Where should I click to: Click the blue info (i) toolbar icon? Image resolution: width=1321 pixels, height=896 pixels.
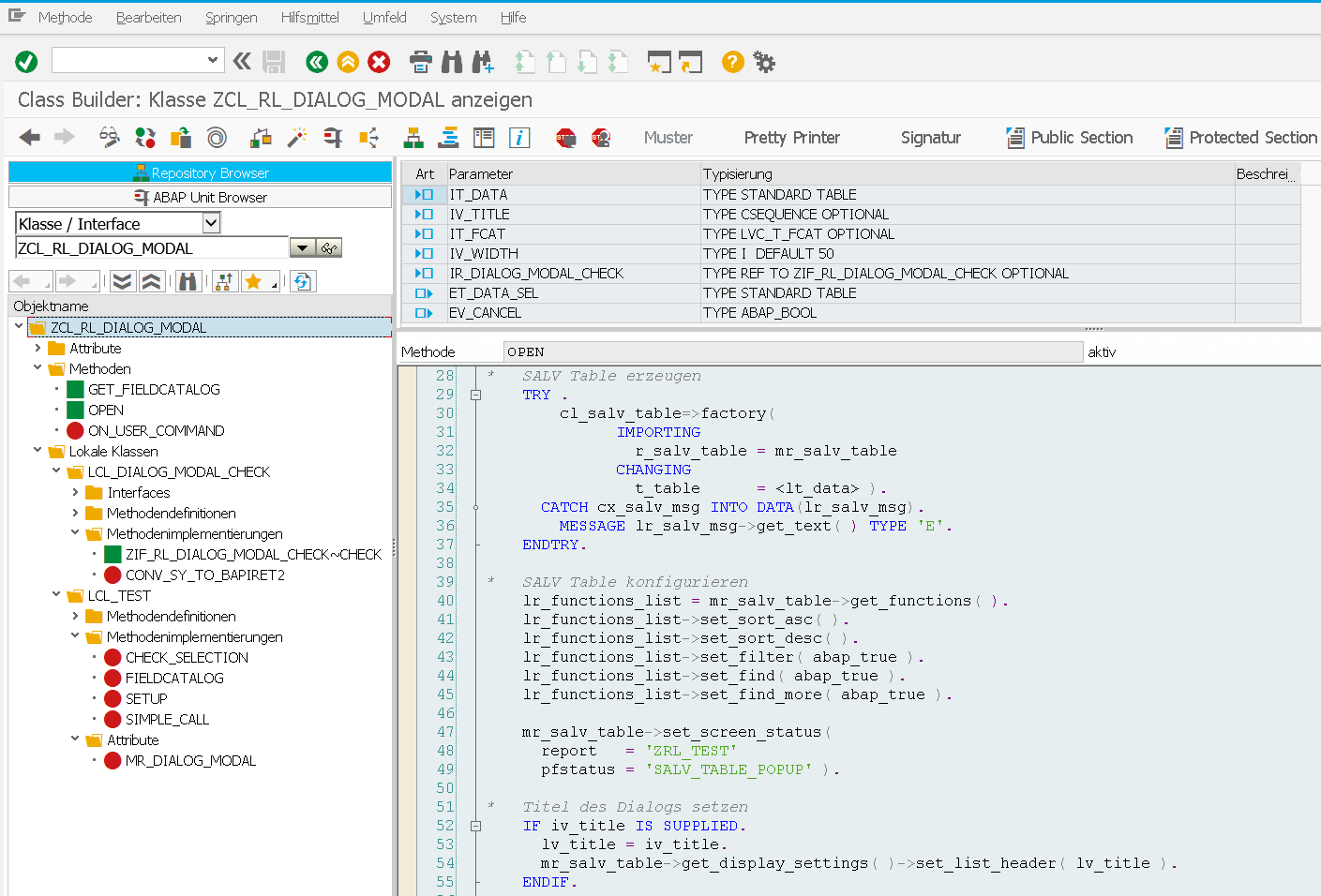518,137
